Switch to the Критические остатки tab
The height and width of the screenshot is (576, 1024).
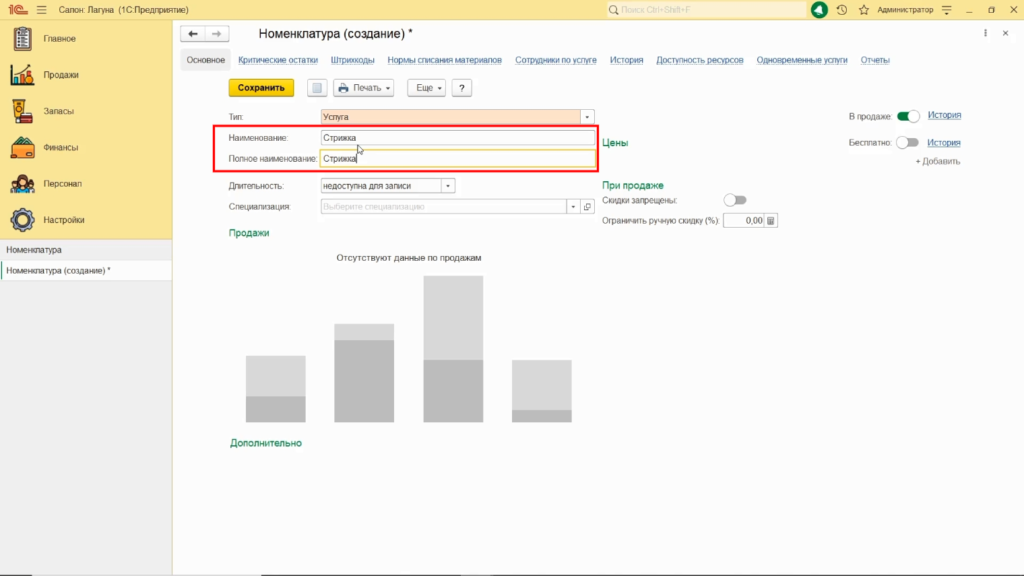click(x=278, y=60)
